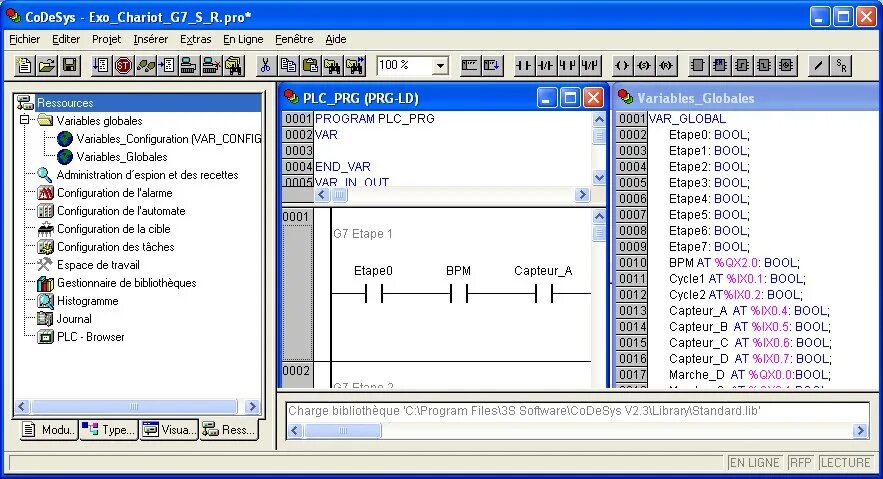Viewport: 883px width, 479px height.
Task: Select Variables_Configuration in resource tree
Action: pyautogui.click(x=159, y=139)
